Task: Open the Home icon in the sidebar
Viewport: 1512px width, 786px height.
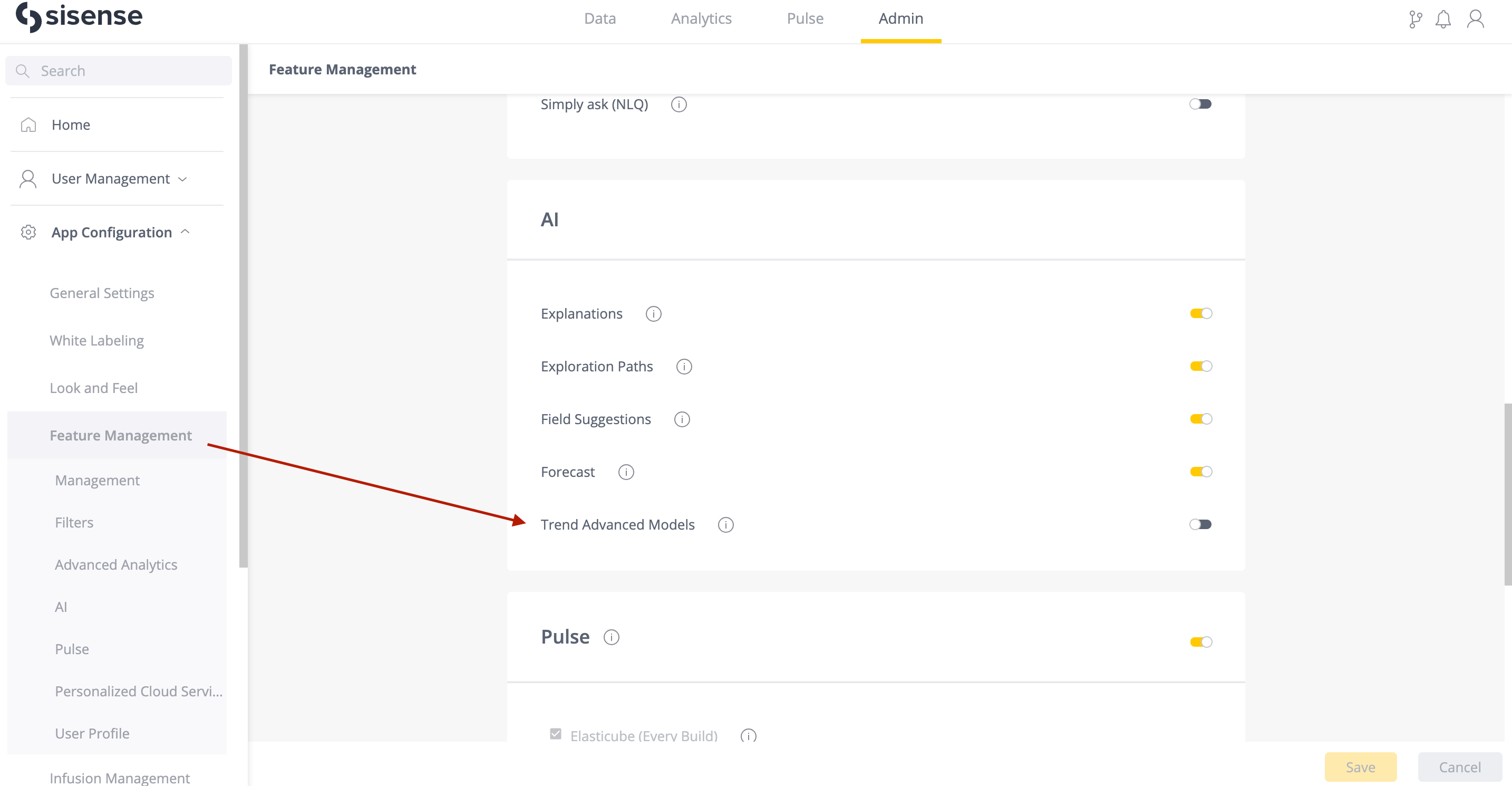Action: (x=27, y=124)
